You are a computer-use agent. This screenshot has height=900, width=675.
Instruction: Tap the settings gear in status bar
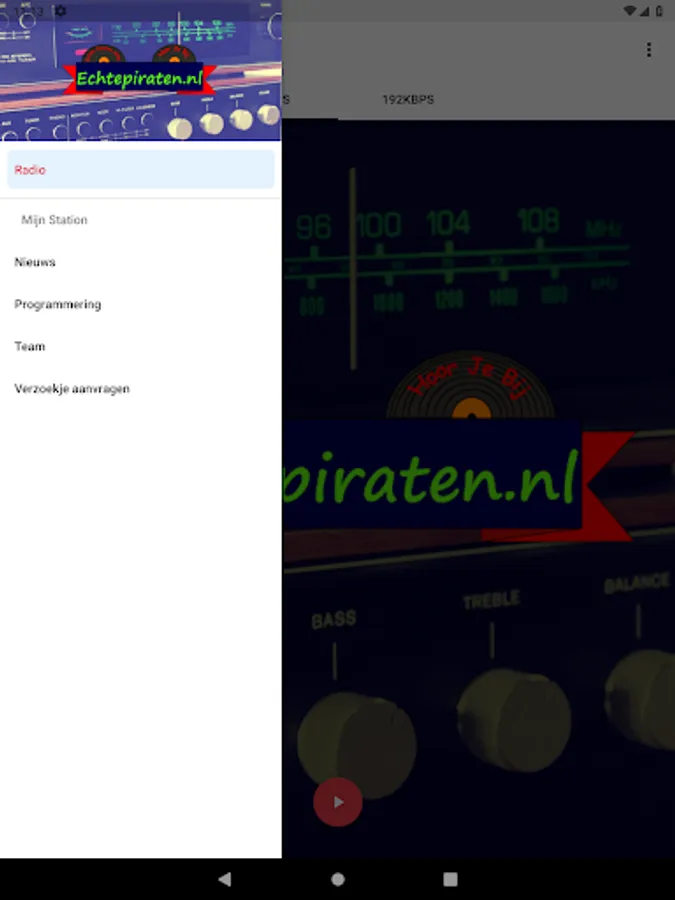pos(60,11)
